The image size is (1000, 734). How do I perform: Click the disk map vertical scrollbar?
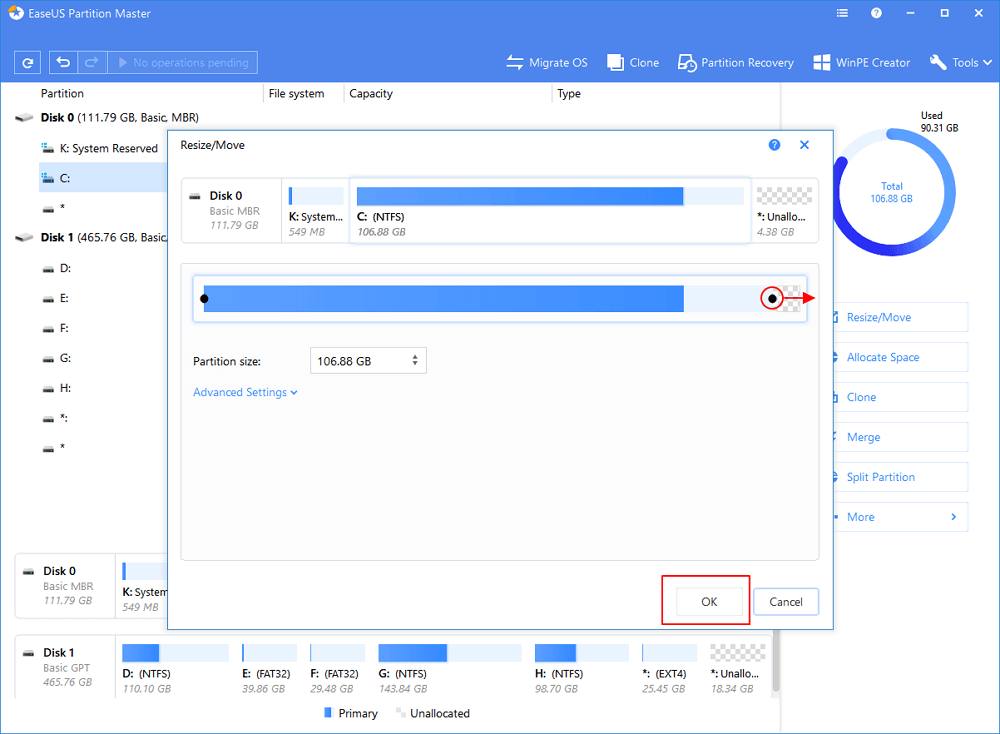point(776,663)
